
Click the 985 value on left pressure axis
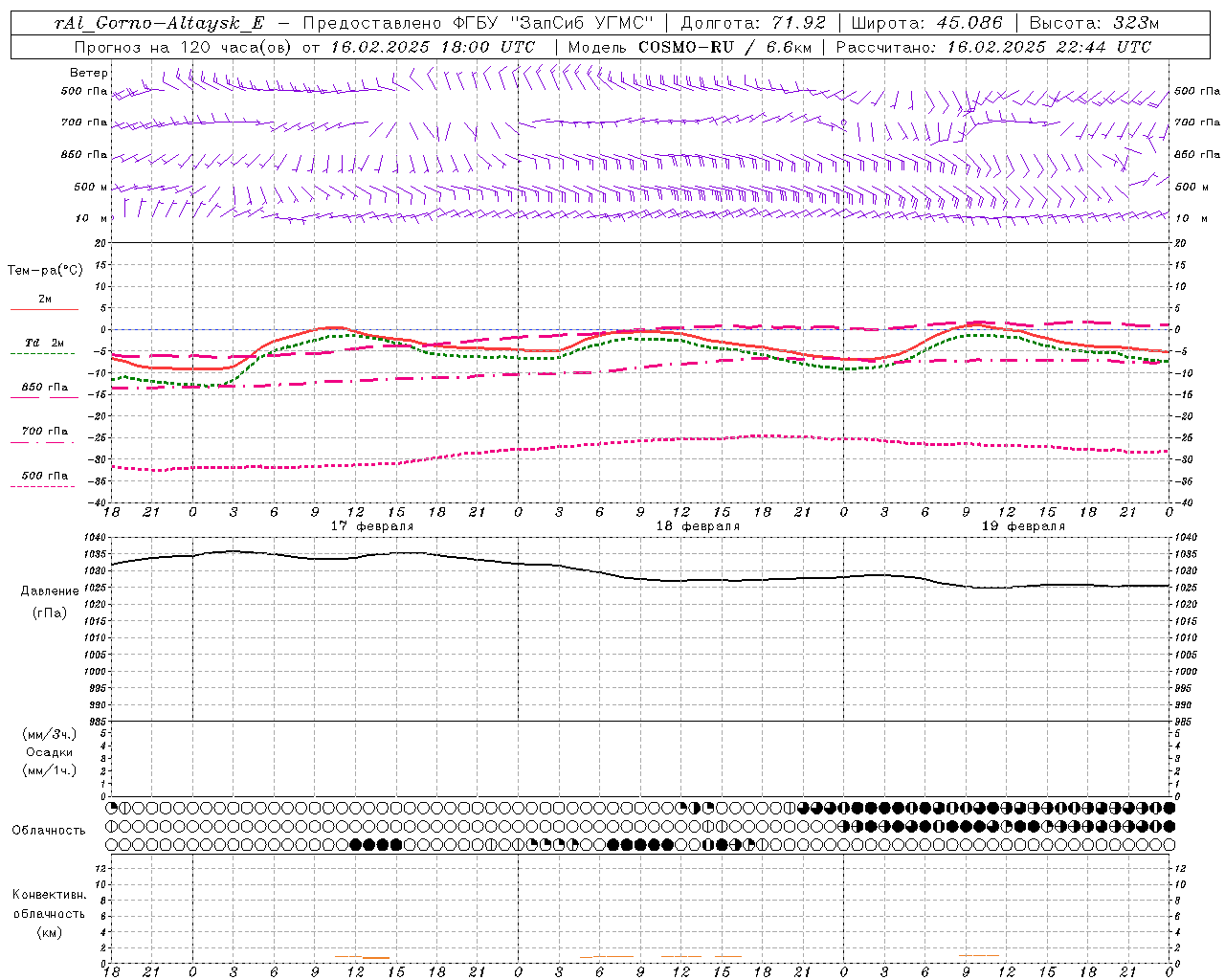(x=98, y=722)
